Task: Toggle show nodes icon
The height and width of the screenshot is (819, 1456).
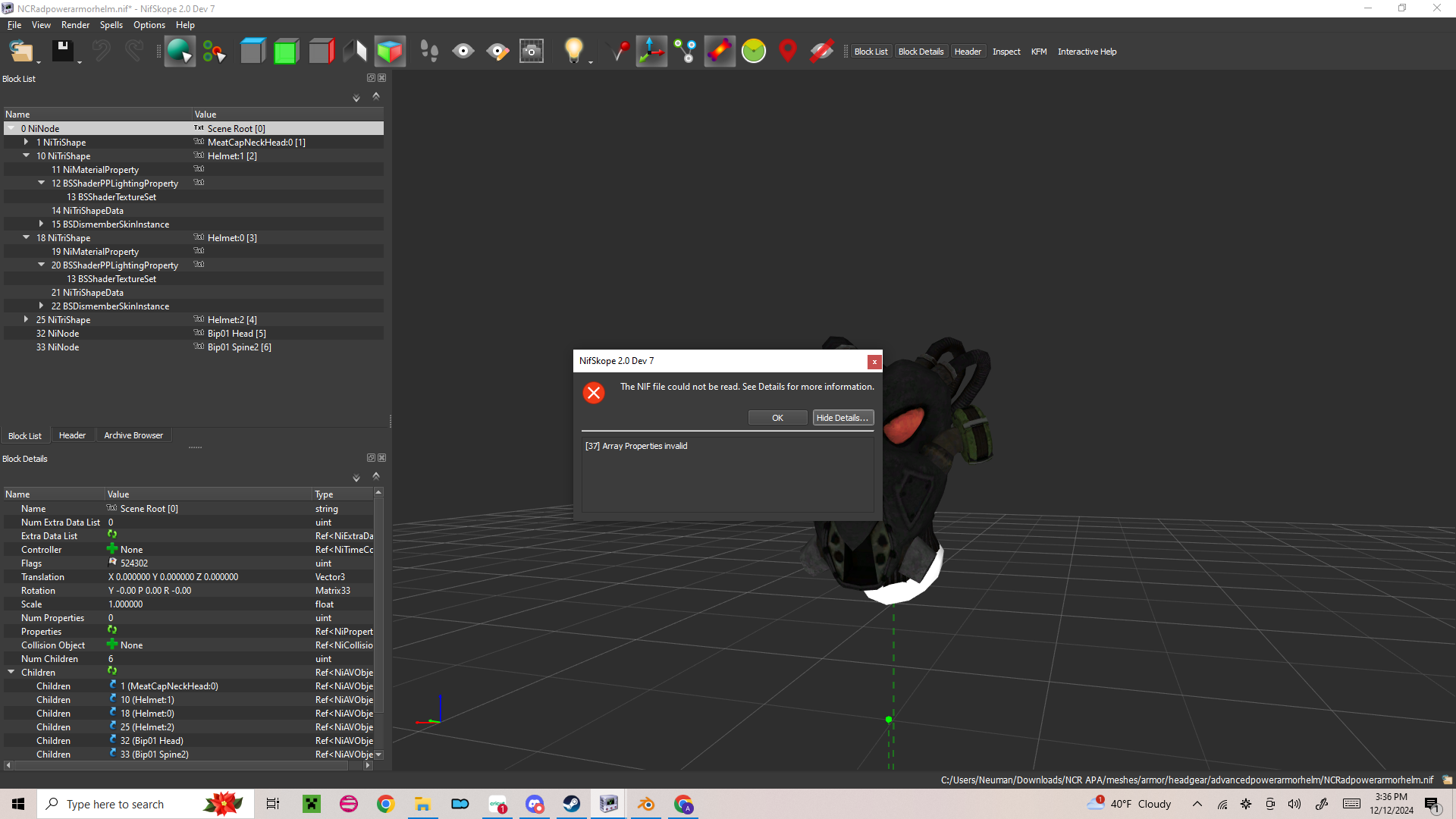Action: (x=686, y=52)
